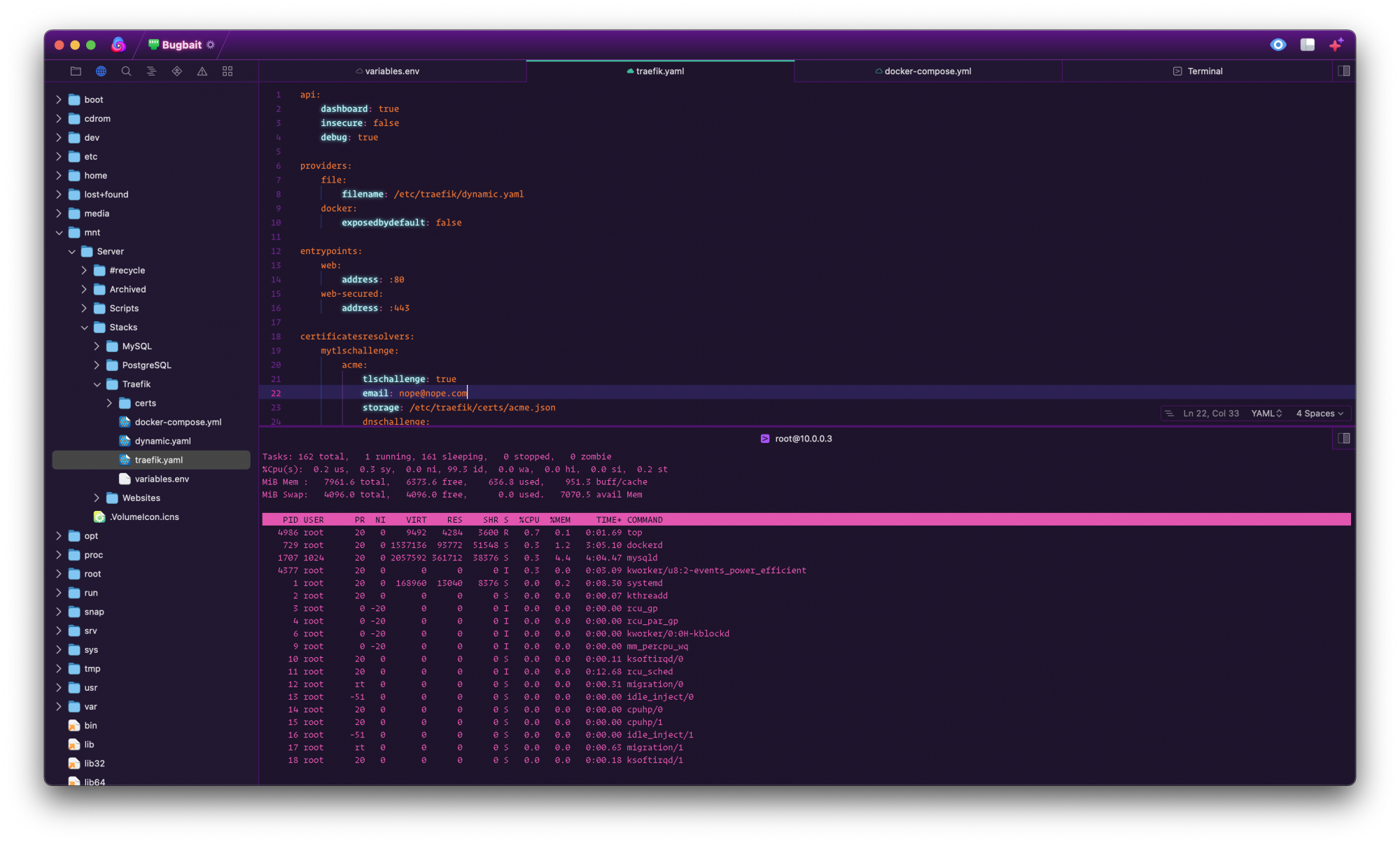Screen dimensions: 1400x844
Task: Expand the var folder
Action: pos(59,707)
